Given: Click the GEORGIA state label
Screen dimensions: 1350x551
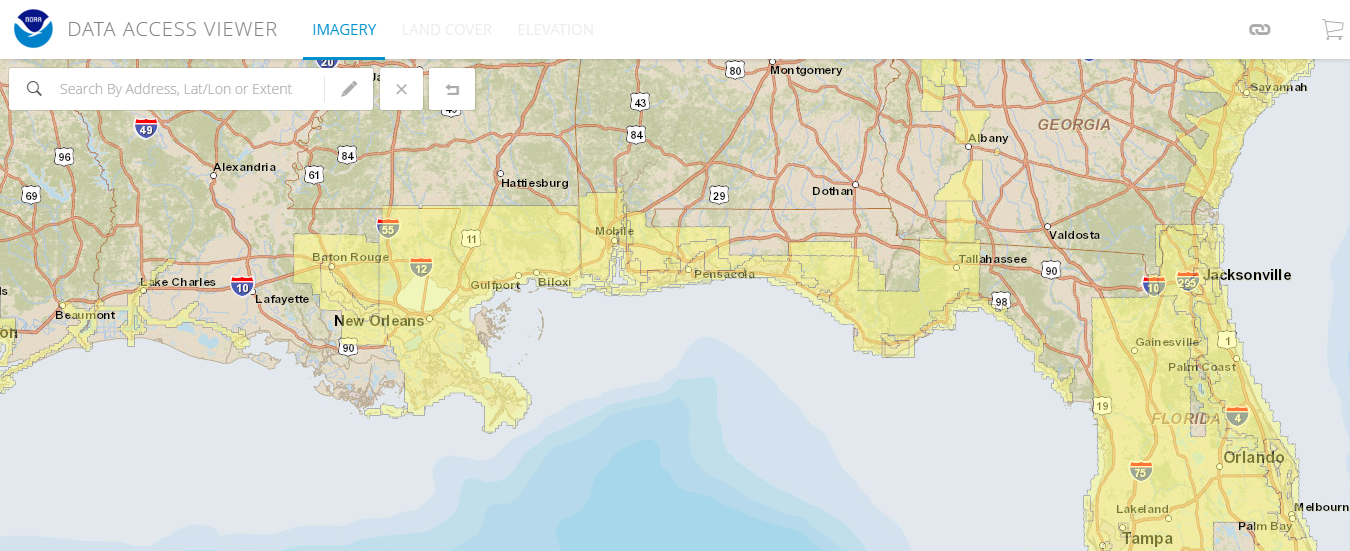Looking at the screenshot, I should [1074, 125].
